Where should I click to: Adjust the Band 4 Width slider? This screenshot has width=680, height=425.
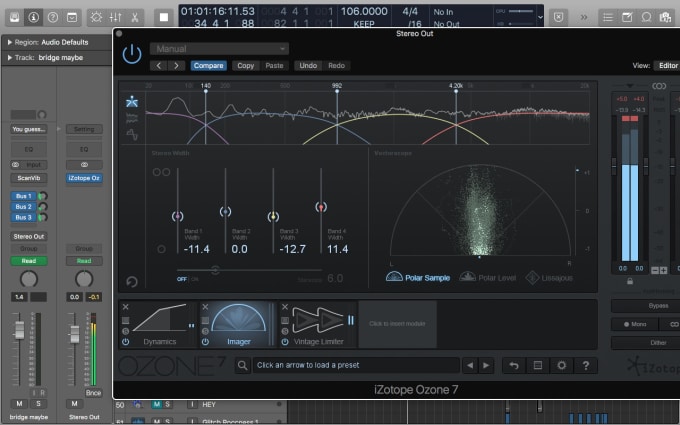pos(321,207)
